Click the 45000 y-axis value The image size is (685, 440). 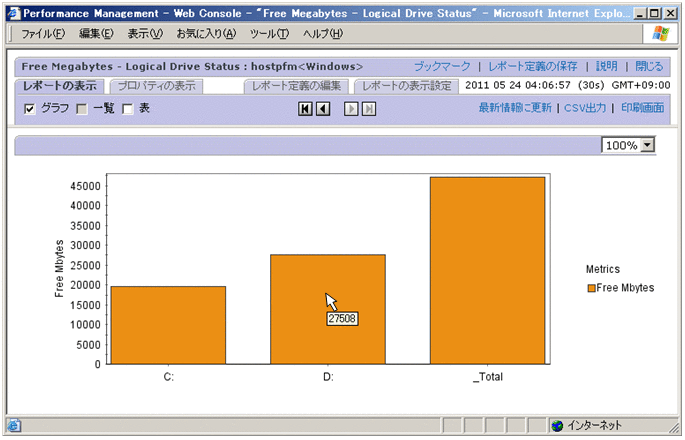[x=85, y=186]
